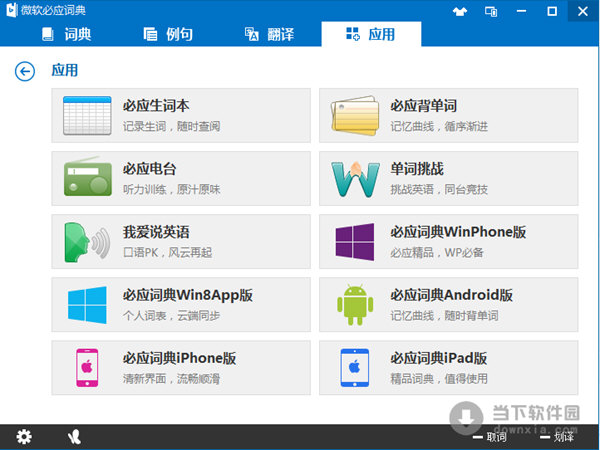Open 必应背单词 title text

pos(424,106)
